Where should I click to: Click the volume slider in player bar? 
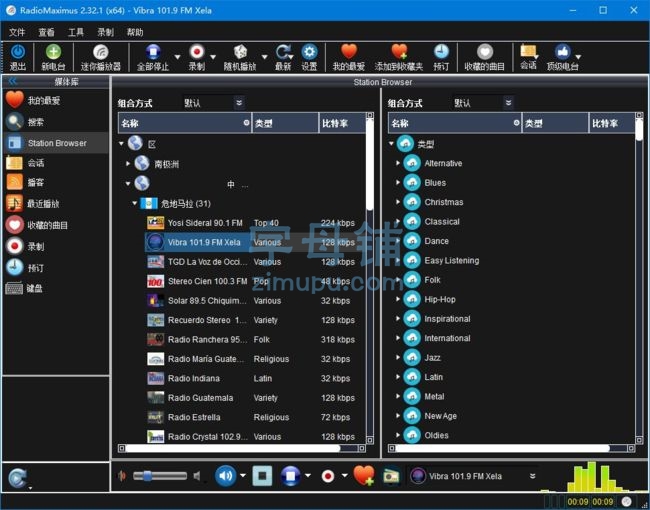160,476
